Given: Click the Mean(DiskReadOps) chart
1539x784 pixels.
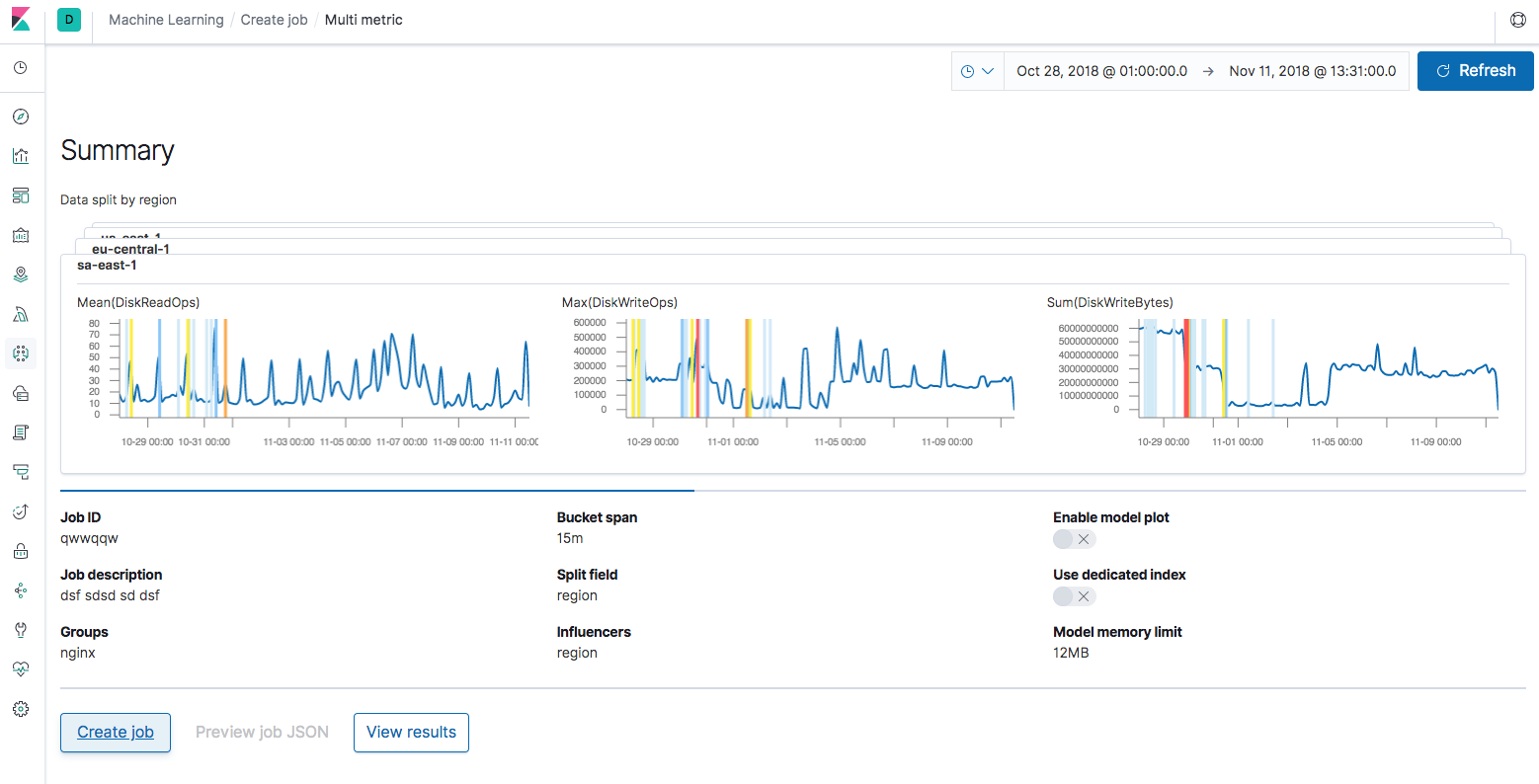Looking at the screenshot, I should [307, 375].
